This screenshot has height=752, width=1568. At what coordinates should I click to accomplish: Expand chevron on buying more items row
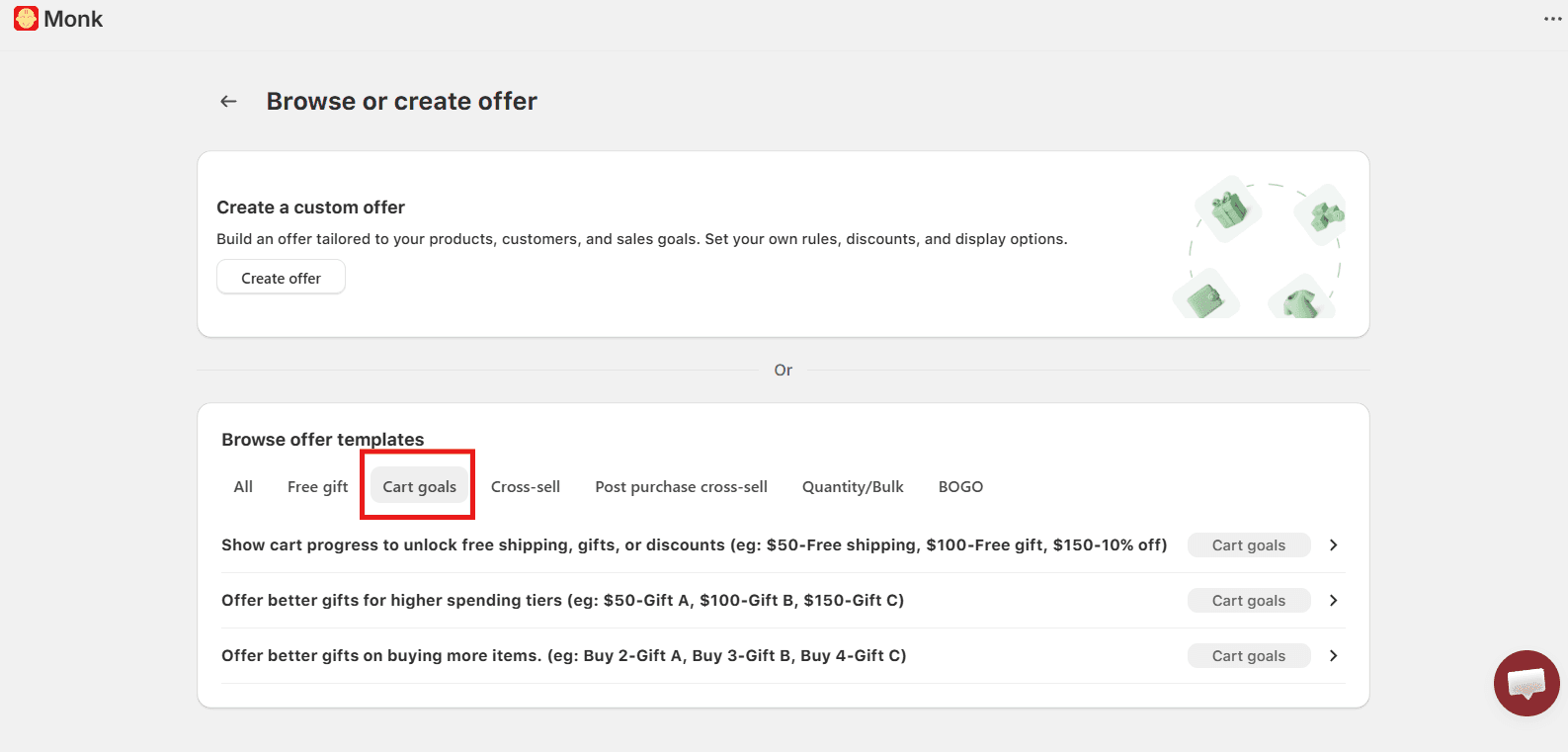coord(1333,656)
